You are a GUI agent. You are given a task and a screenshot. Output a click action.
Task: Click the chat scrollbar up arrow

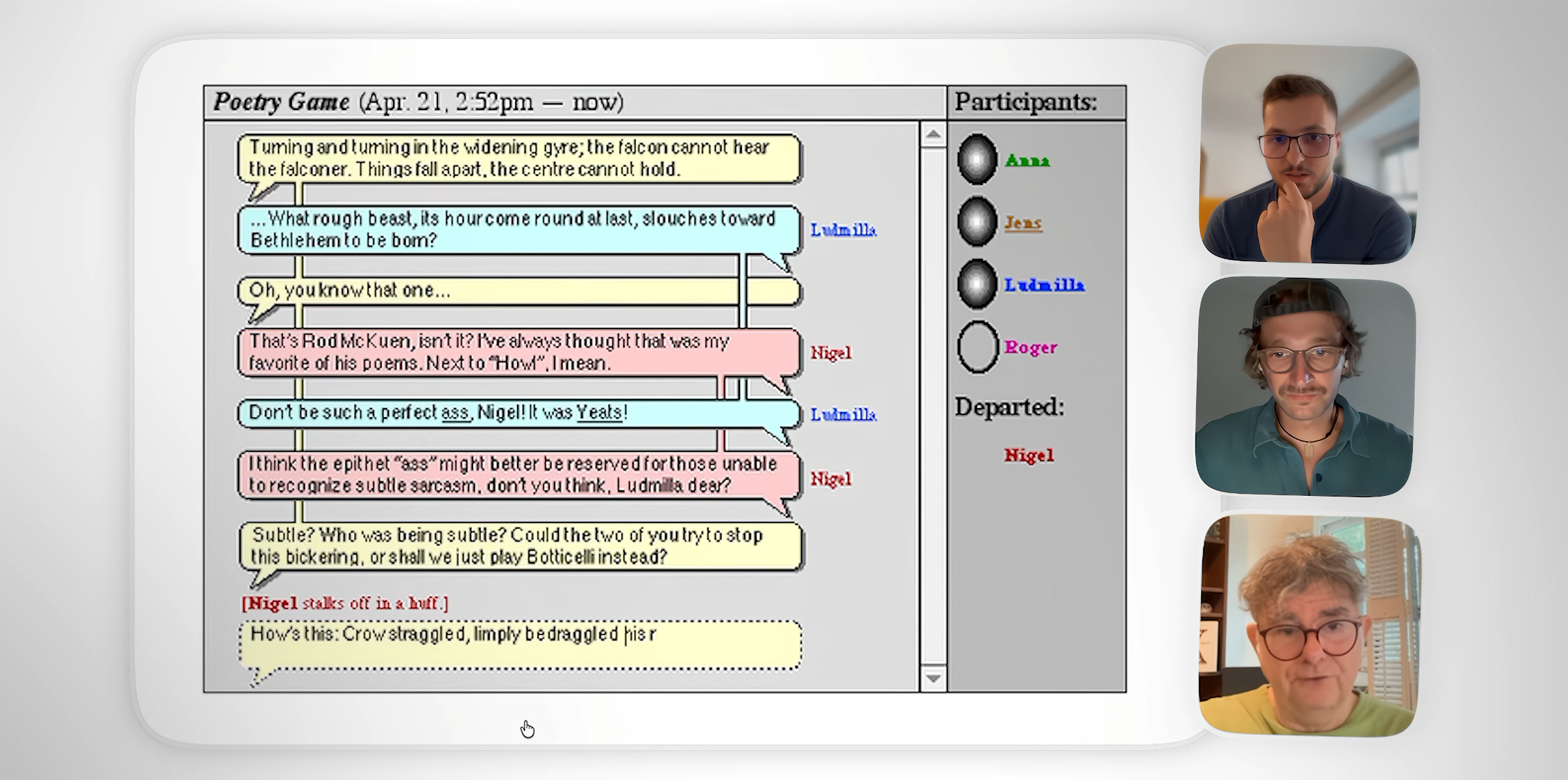click(x=933, y=135)
